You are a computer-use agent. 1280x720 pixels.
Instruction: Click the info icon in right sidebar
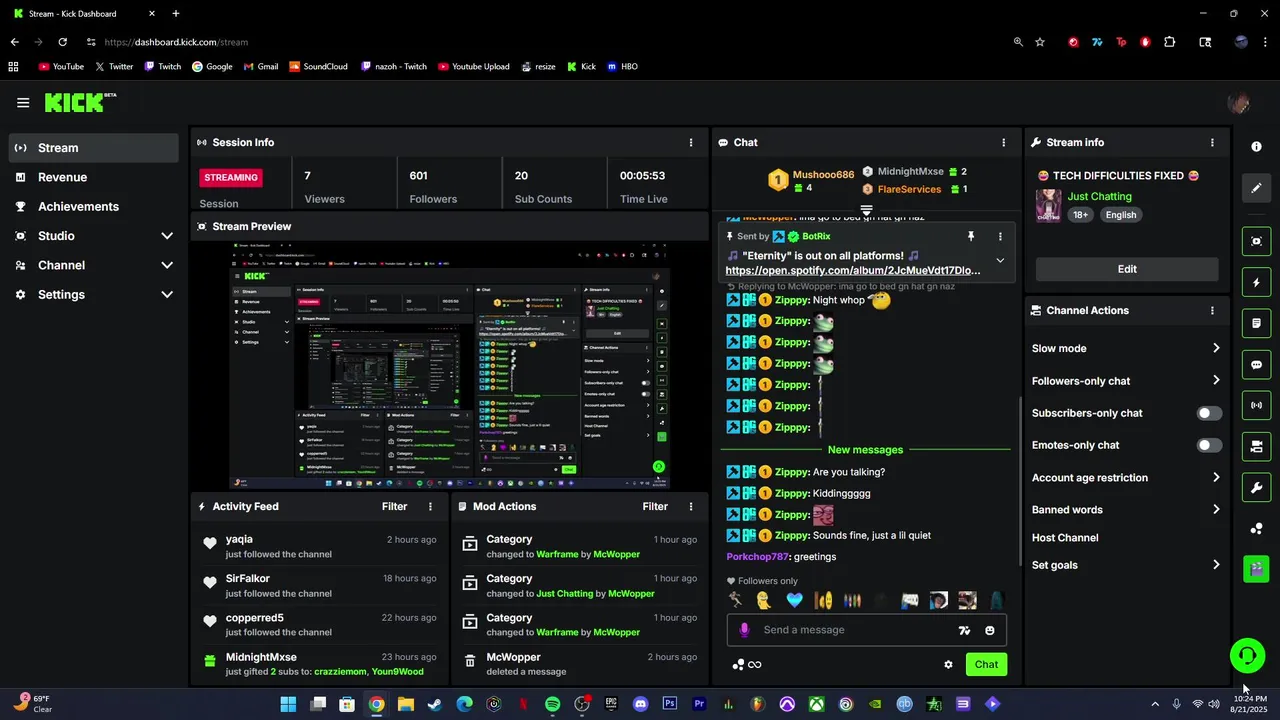click(x=1256, y=146)
